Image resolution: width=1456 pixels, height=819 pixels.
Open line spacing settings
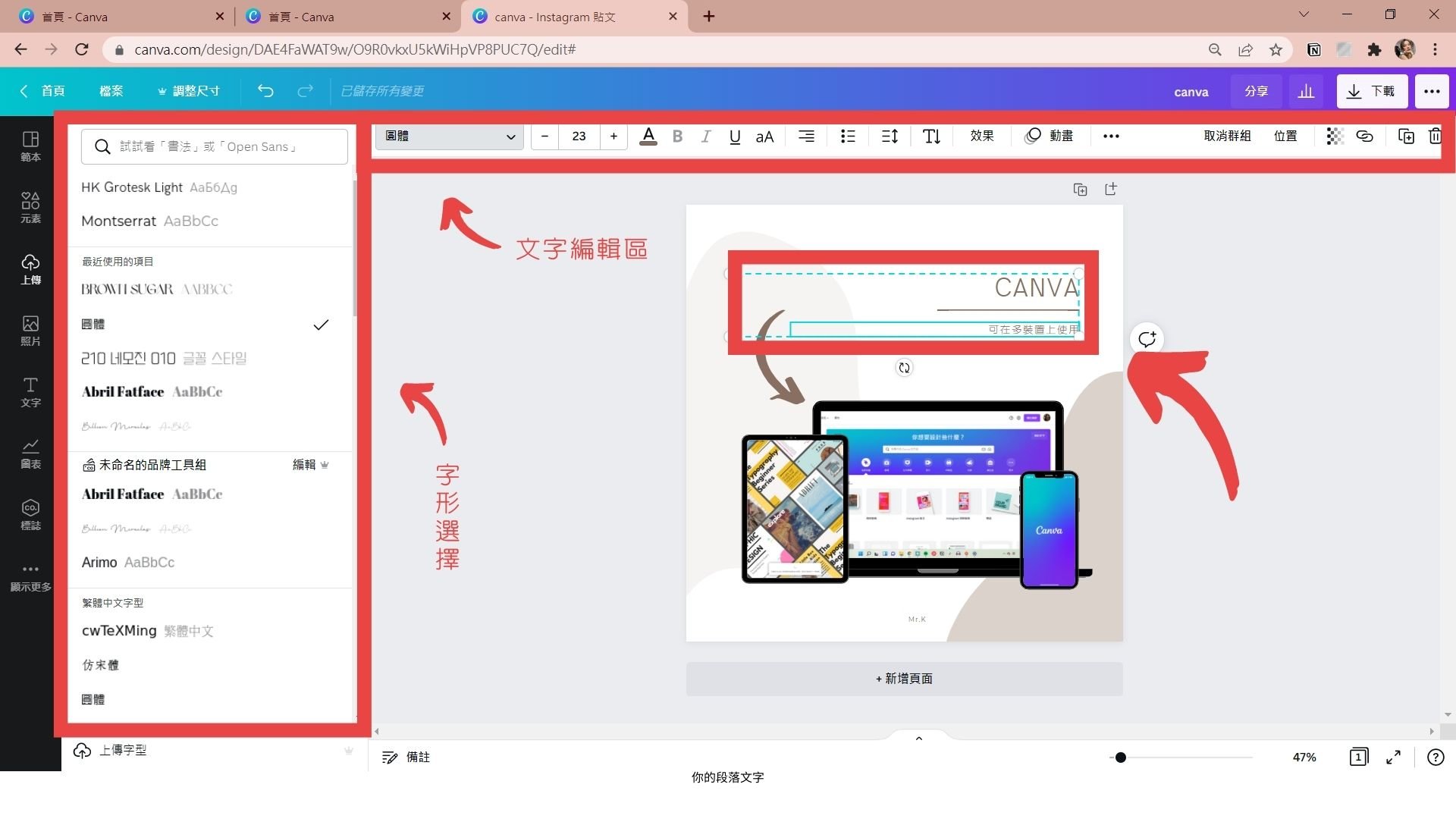(x=890, y=136)
